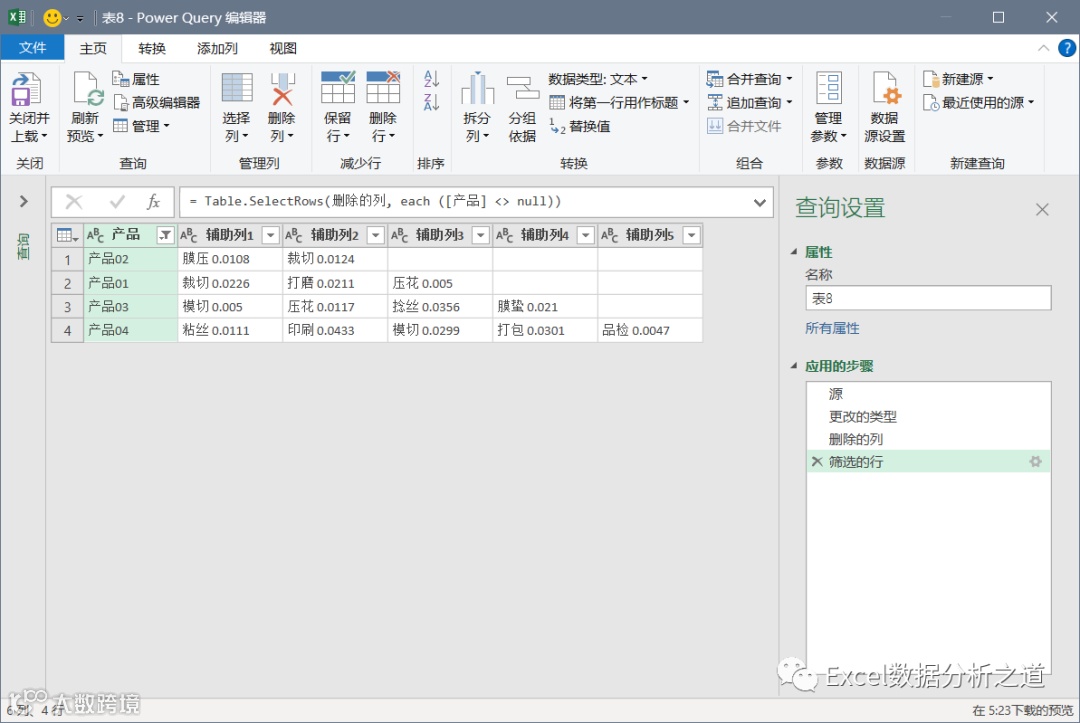Open the 辅助列5 column filter dropdown

tap(691, 235)
